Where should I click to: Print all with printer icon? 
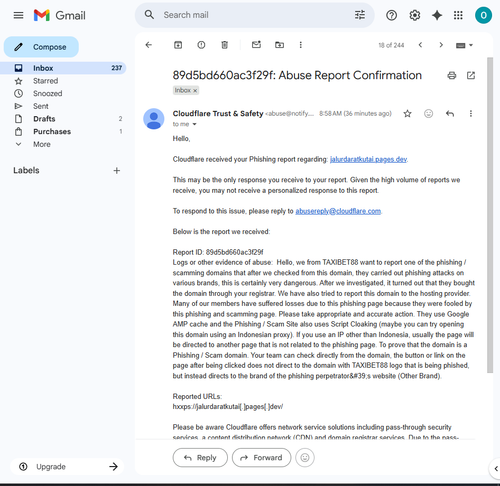tap(452, 76)
